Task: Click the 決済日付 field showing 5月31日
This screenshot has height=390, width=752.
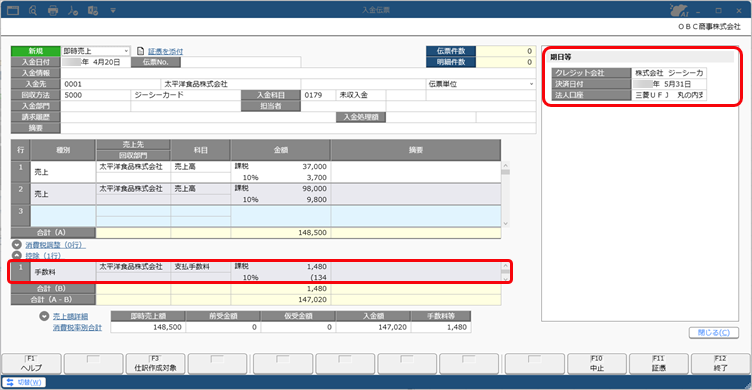Action: (x=669, y=84)
